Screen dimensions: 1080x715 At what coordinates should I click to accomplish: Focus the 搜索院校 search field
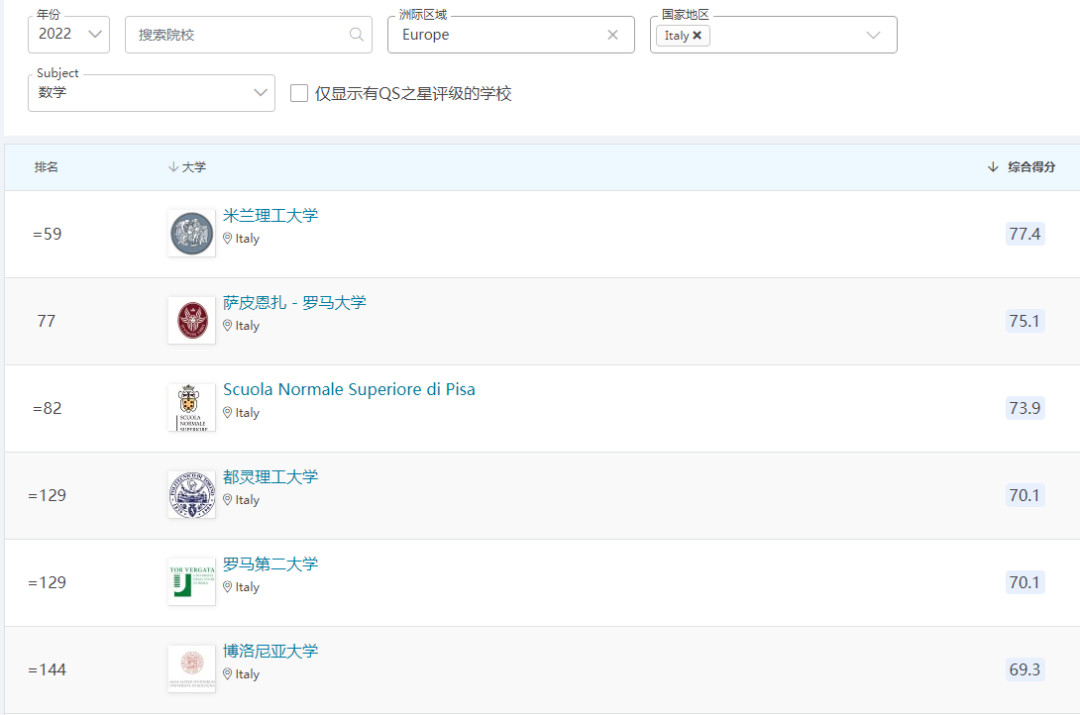[249, 34]
